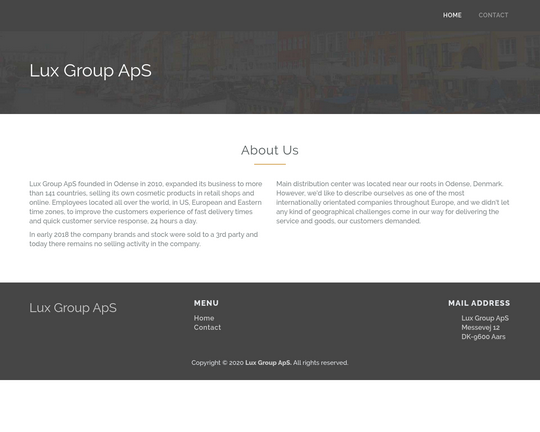The width and height of the screenshot is (540, 432).
Task: Click the All rights reserved text
Action: (x=321, y=363)
